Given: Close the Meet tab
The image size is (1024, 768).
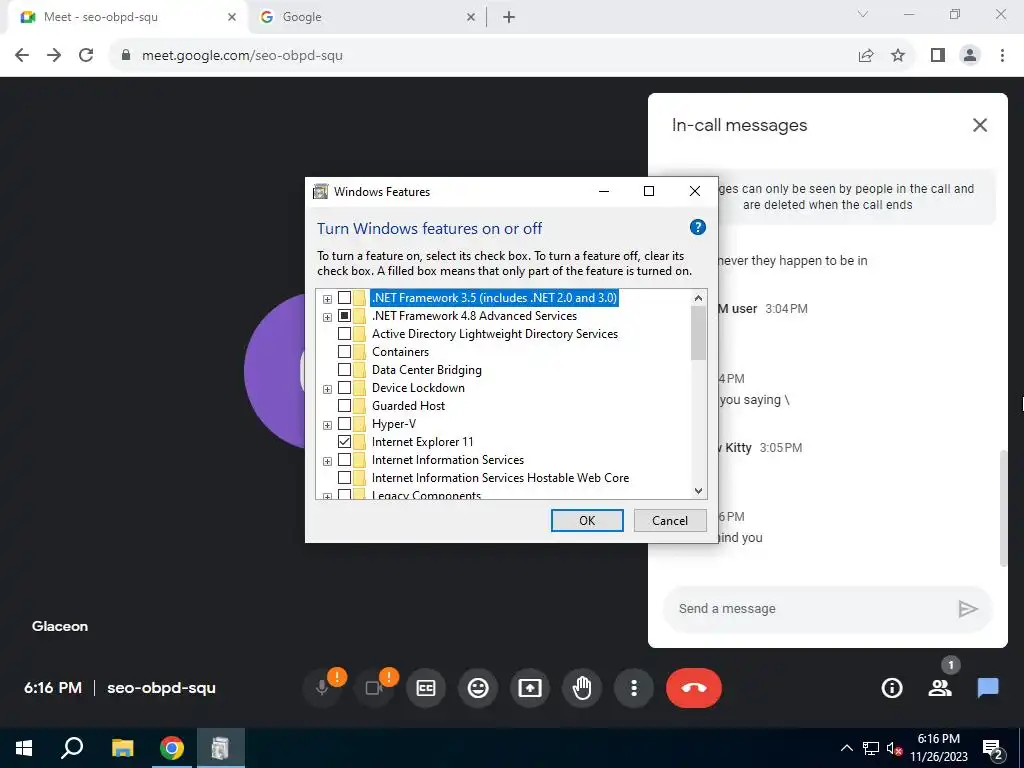Looking at the screenshot, I should (x=232, y=18).
